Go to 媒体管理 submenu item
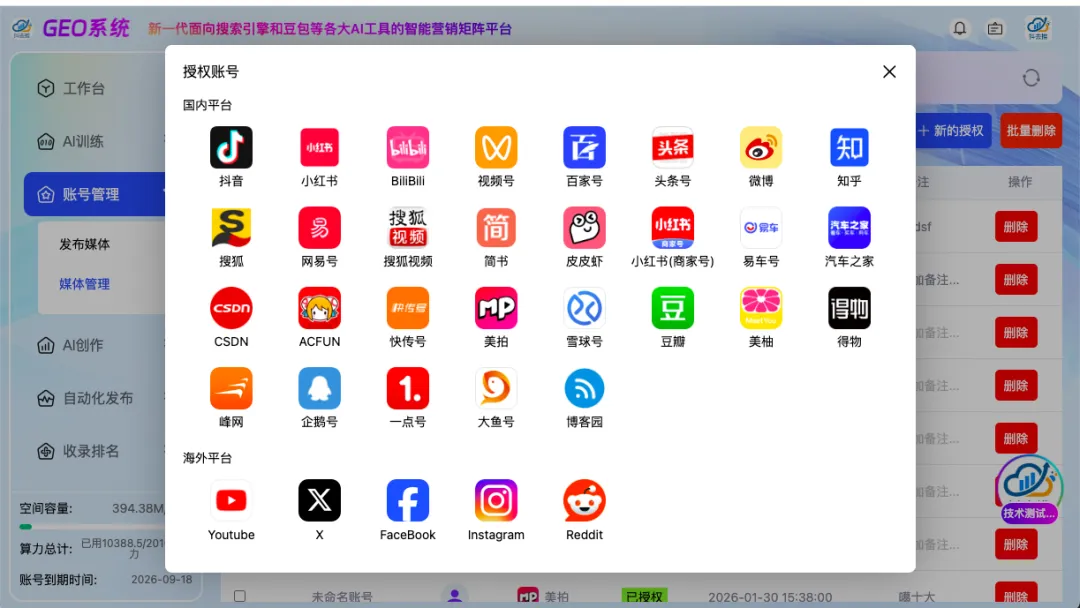 pyautogui.click(x=84, y=284)
